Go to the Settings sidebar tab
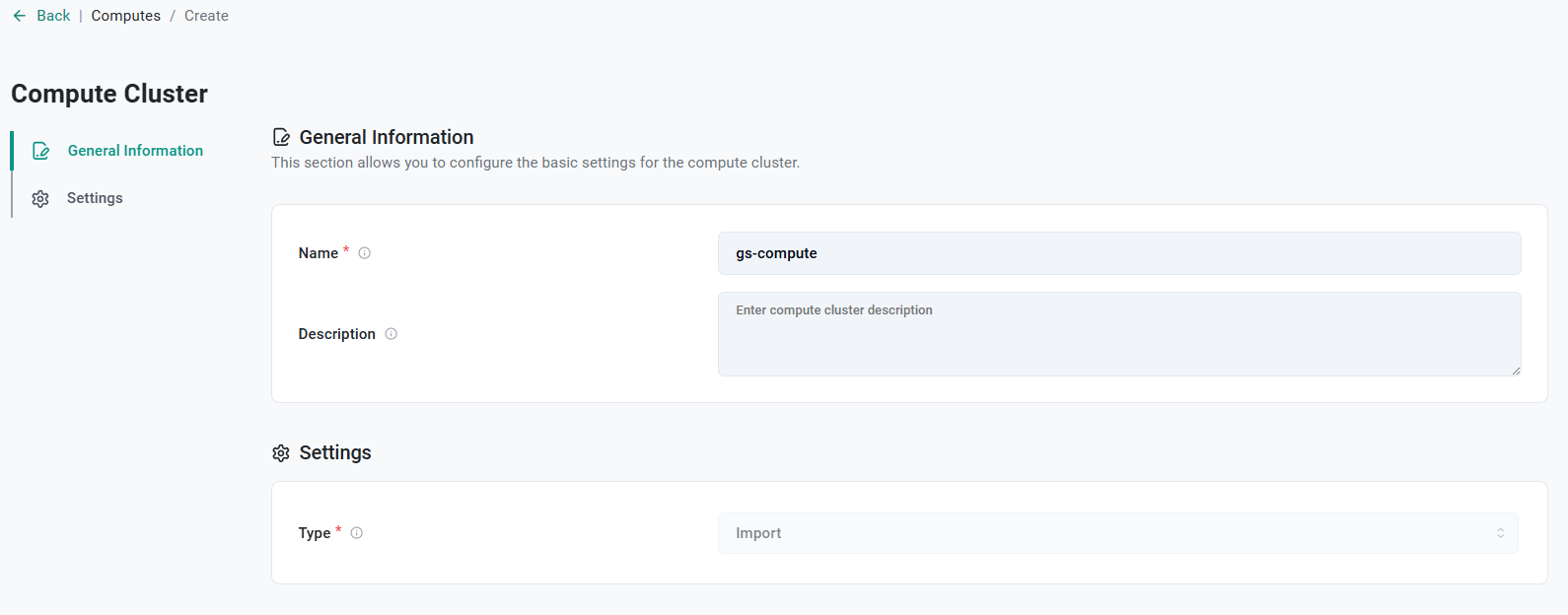Viewport: 1568px width, 615px height. [95, 198]
